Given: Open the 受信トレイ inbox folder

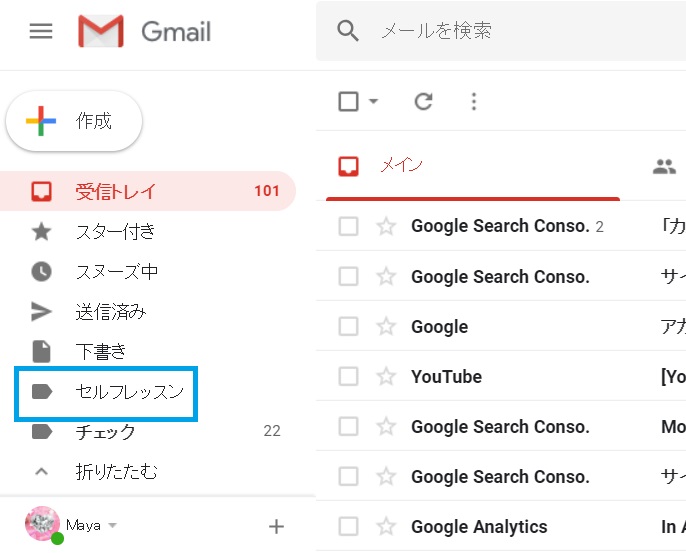Looking at the screenshot, I should [x=115, y=191].
